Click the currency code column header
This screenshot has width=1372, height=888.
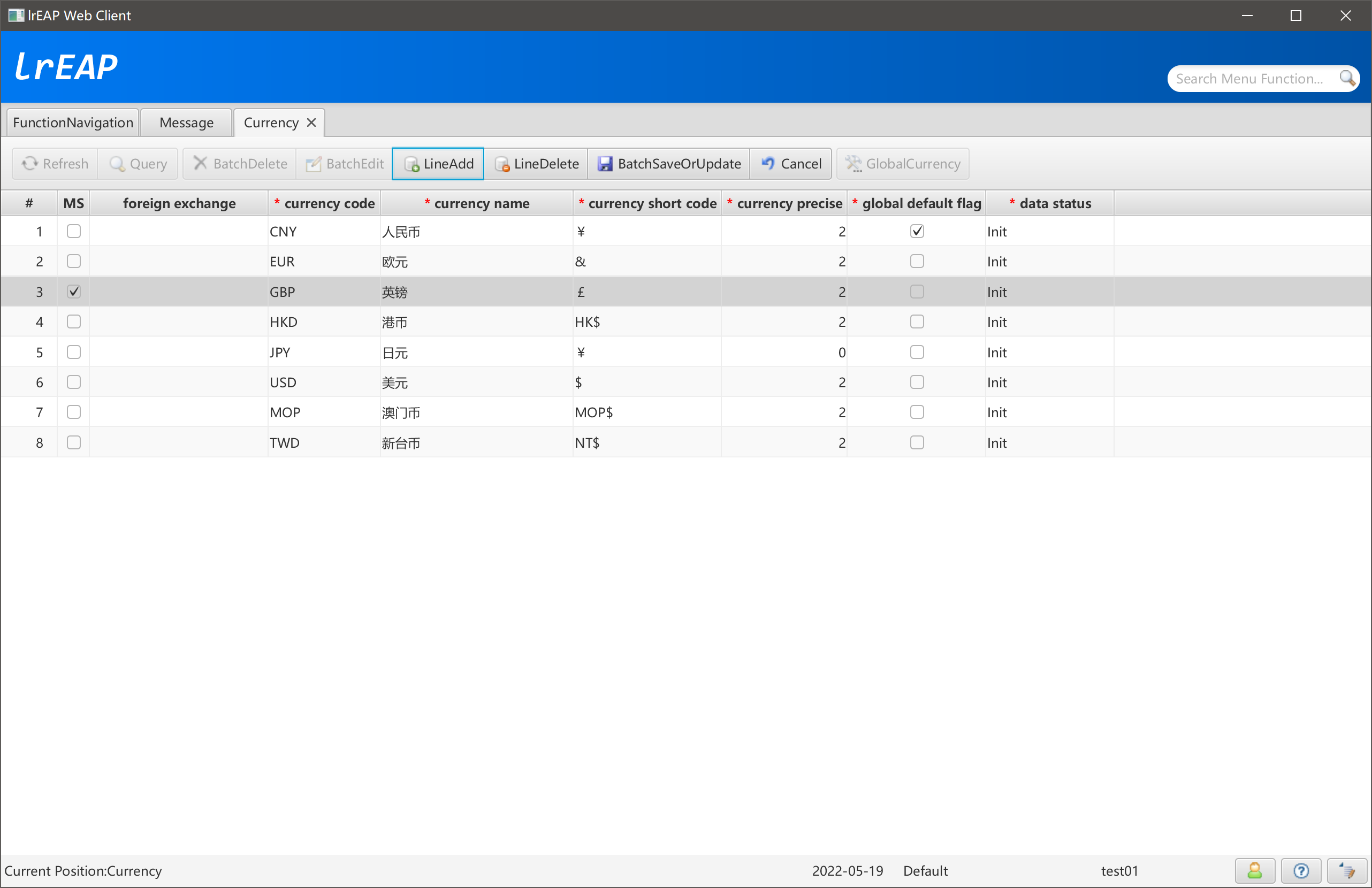(324, 203)
